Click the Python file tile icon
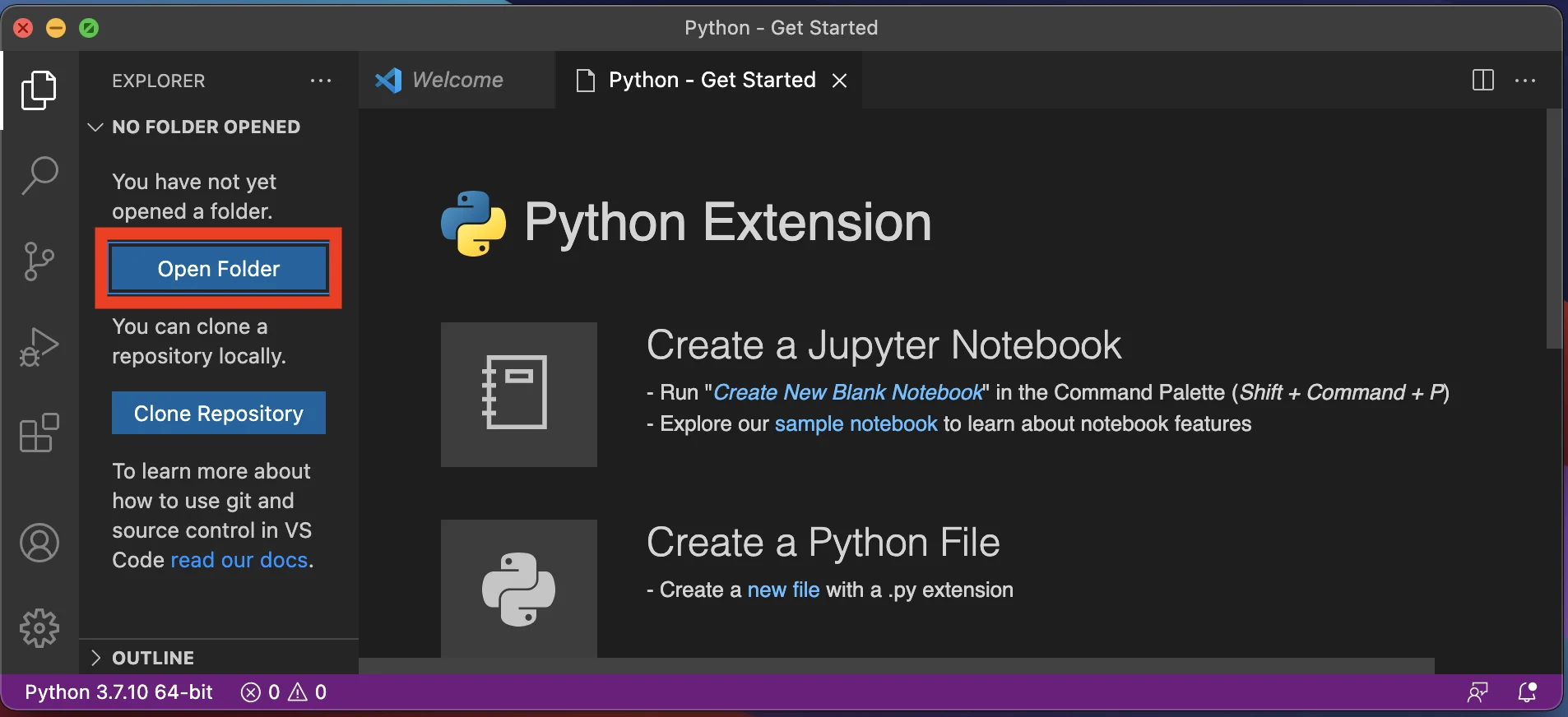This screenshot has width=1568, height=717. 519,588
